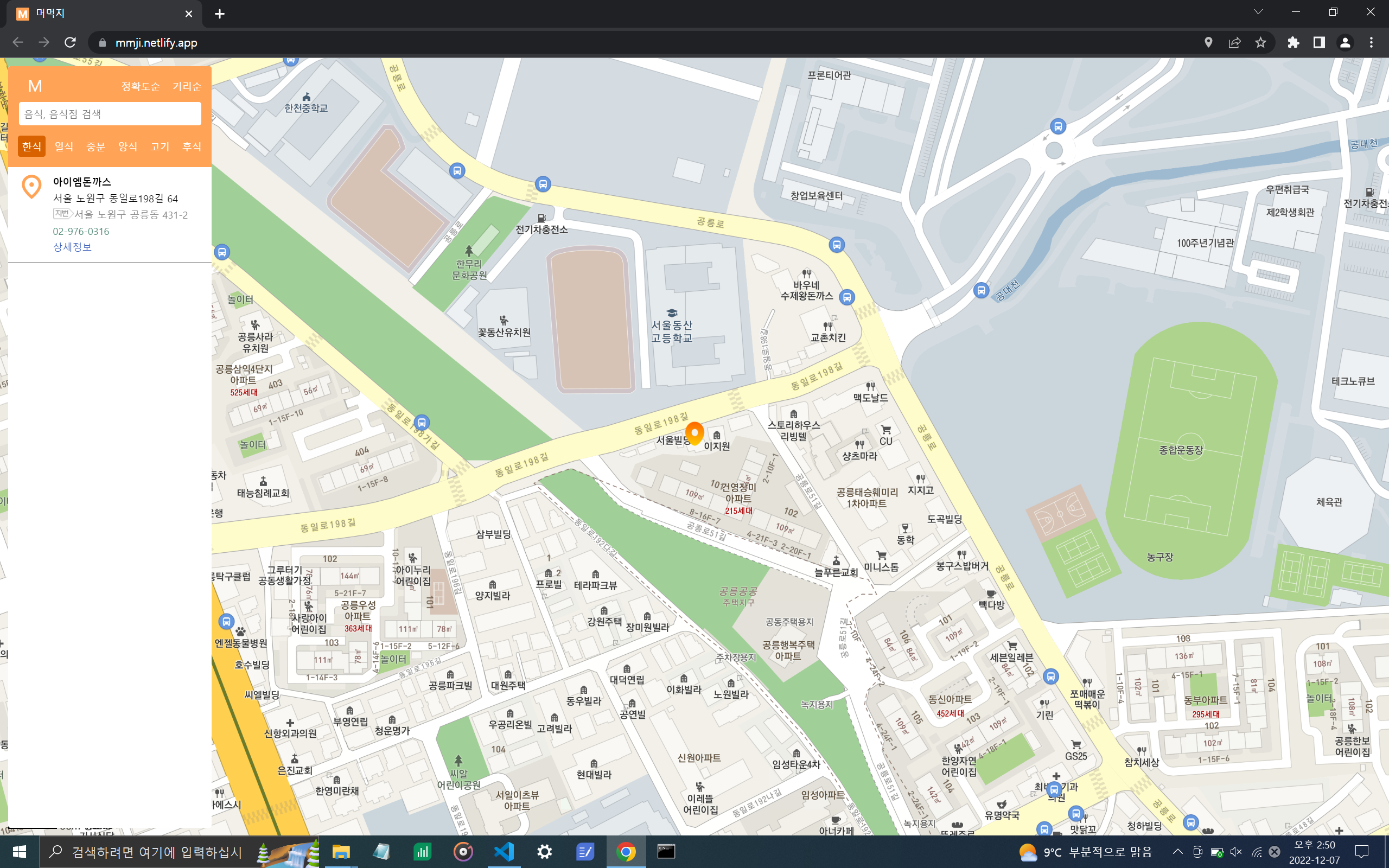Image resolution: width=1389 pixels, height=868 pixels.
Task: Share this page via share icon
Action: (x=1234, y=42)
